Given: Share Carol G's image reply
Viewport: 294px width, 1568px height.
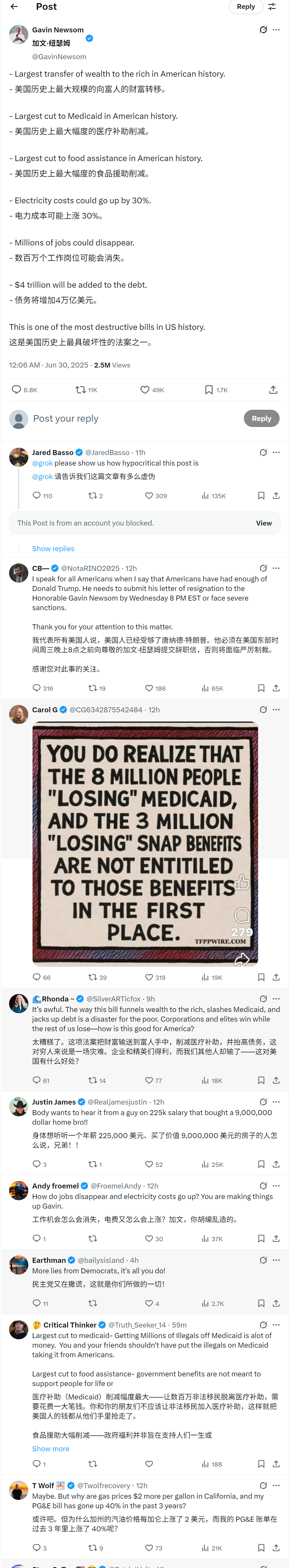Looking at the screenshot, I should (x=276, y=977).
